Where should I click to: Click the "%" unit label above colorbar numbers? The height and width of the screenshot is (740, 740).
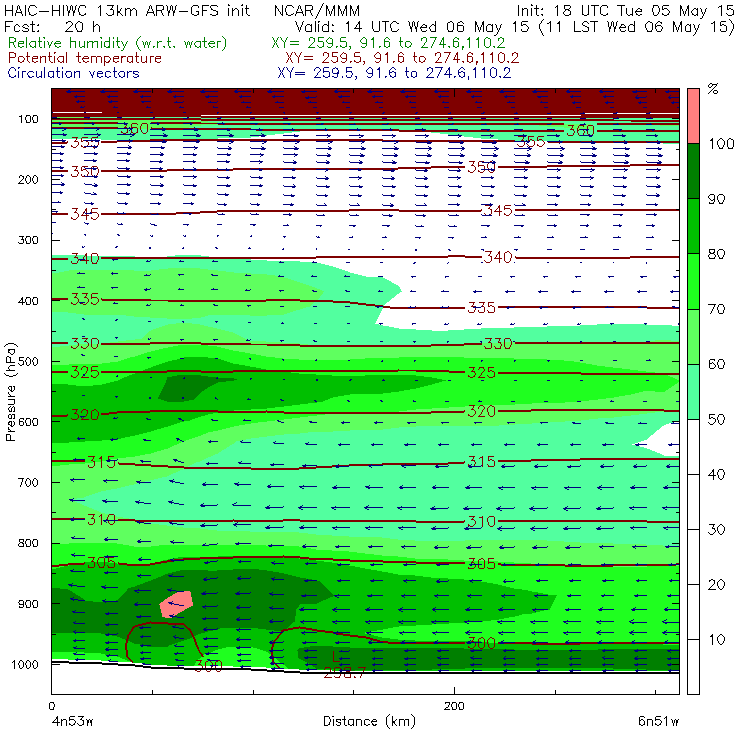click(x=713, y=89)
